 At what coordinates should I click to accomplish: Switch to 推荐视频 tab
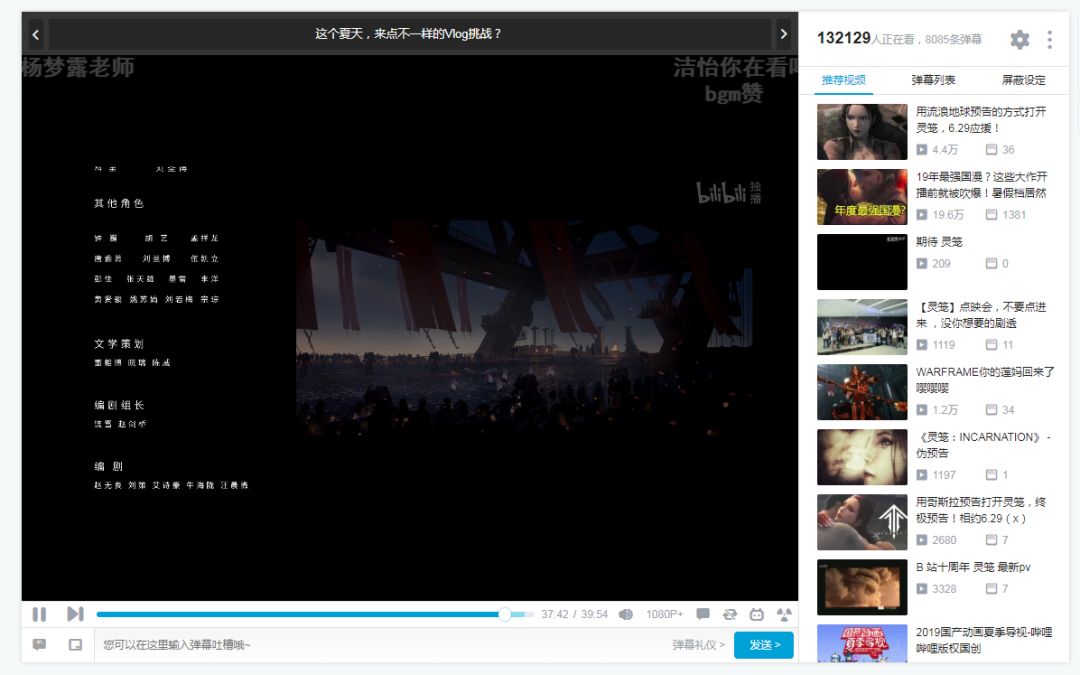[844, 80]
